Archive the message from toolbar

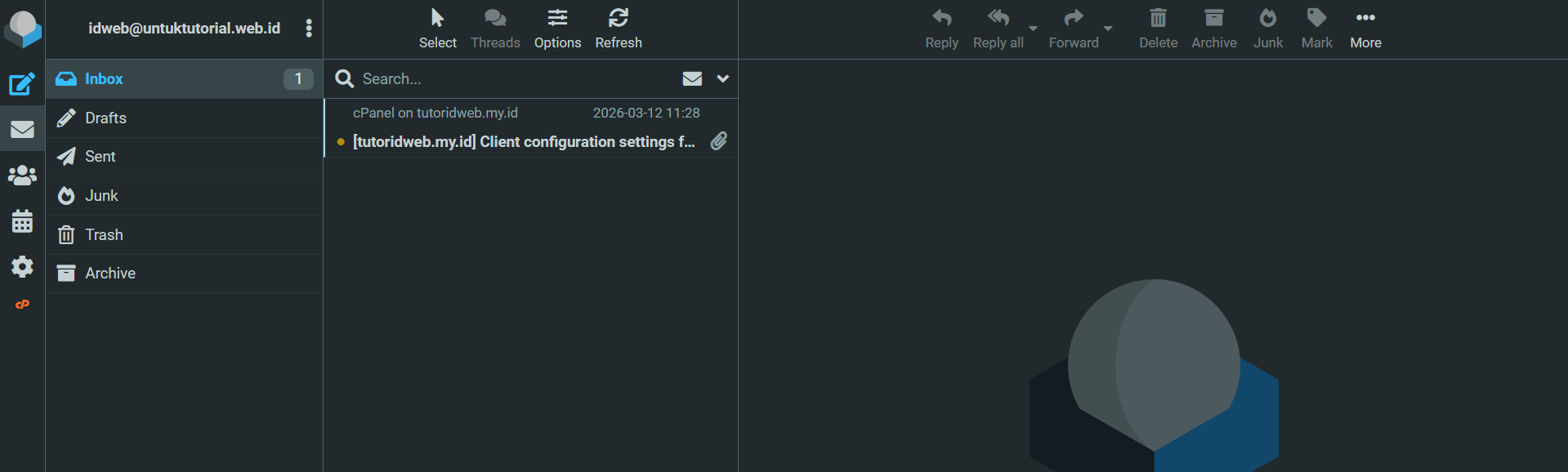[1214, 29]
